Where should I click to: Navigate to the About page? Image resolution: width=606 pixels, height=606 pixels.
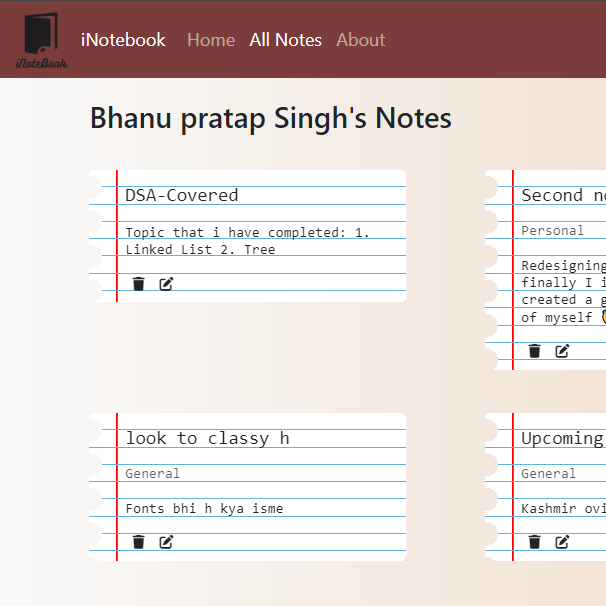(x=360, y=40)
